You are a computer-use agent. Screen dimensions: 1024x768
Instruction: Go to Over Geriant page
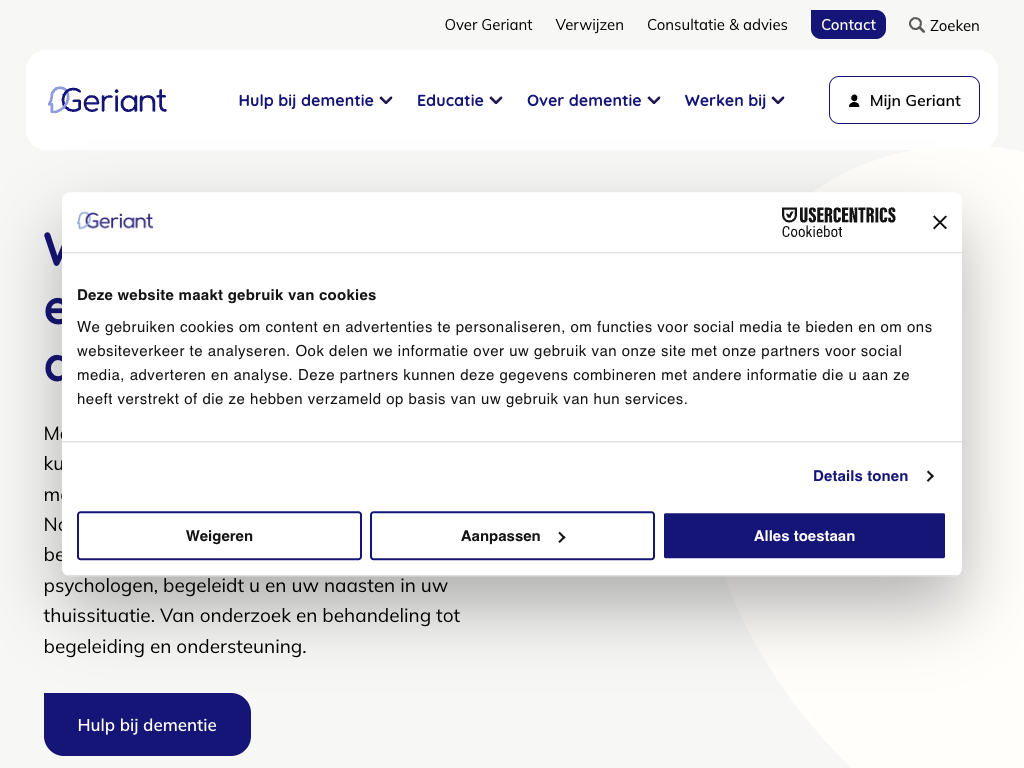488,25
